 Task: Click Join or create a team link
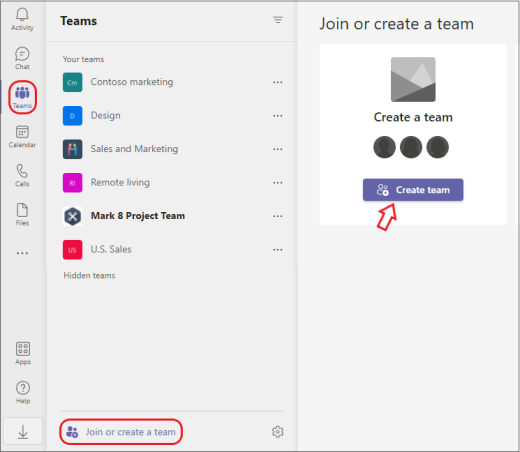pos(130,432)
